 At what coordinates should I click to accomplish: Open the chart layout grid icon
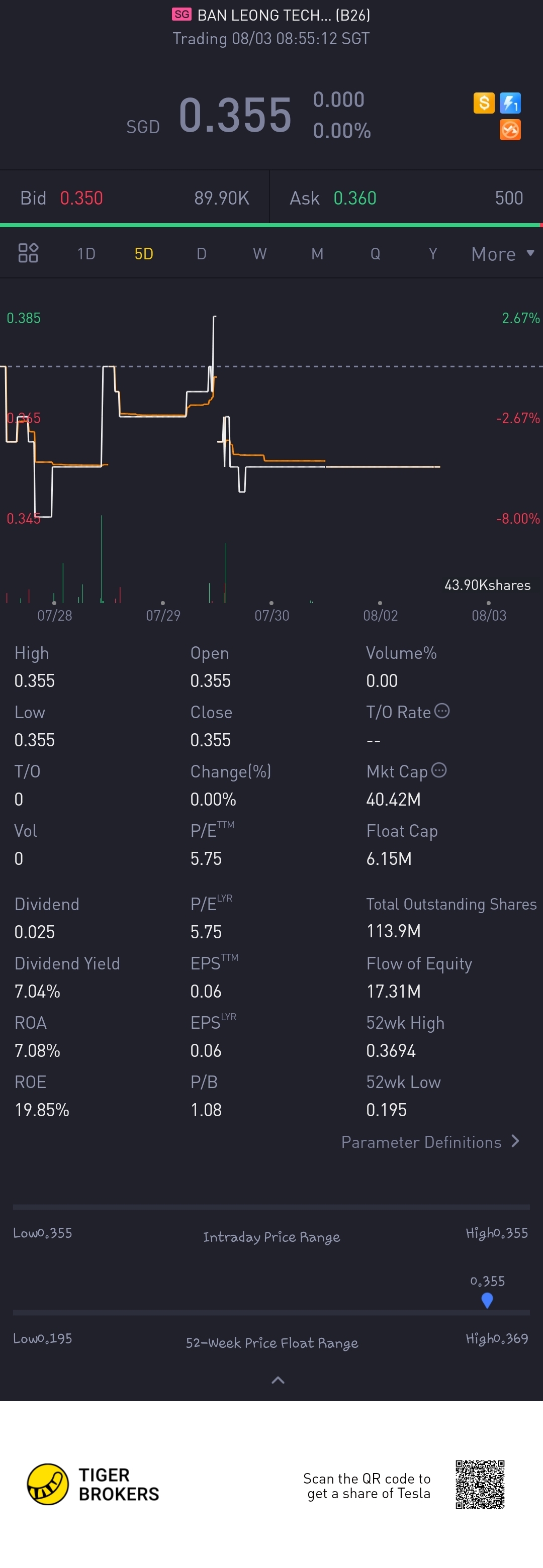tap(28, 253)
